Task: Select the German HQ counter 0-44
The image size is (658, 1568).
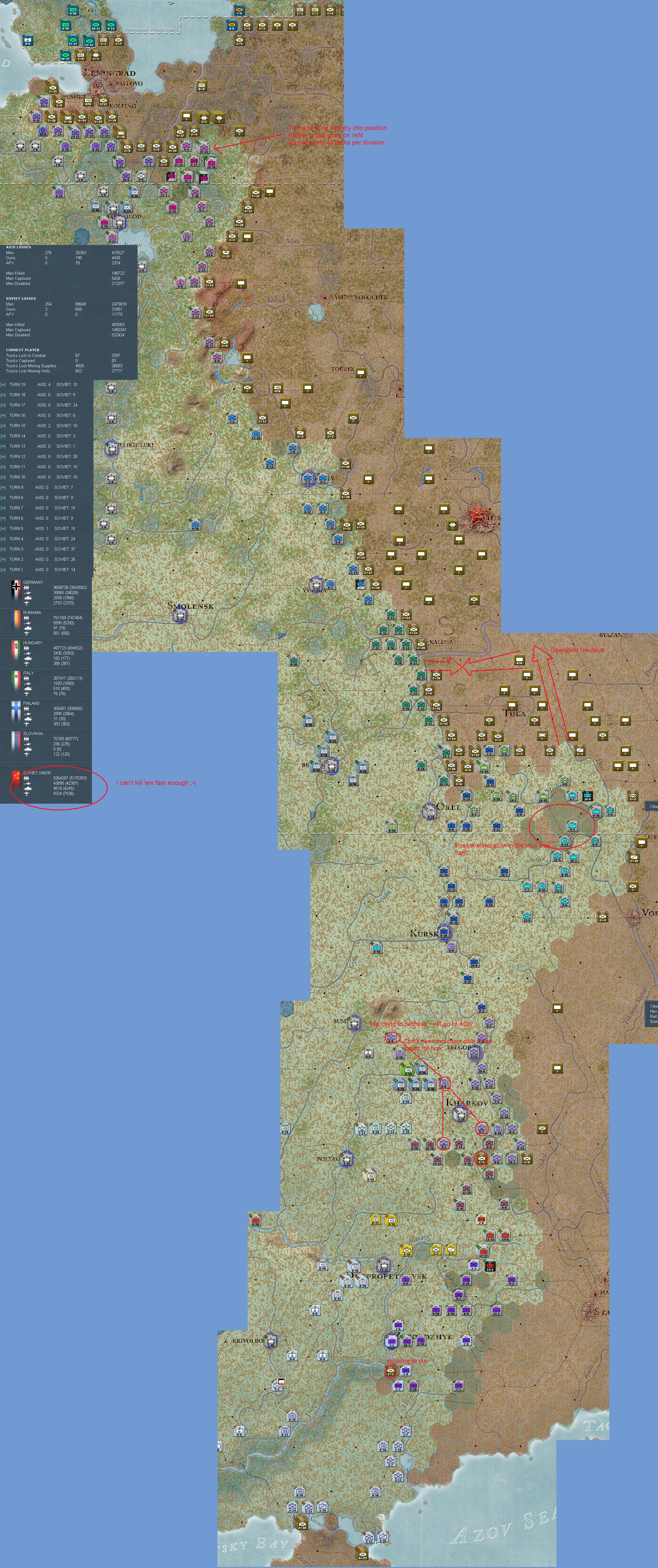Action: (96, 147)
